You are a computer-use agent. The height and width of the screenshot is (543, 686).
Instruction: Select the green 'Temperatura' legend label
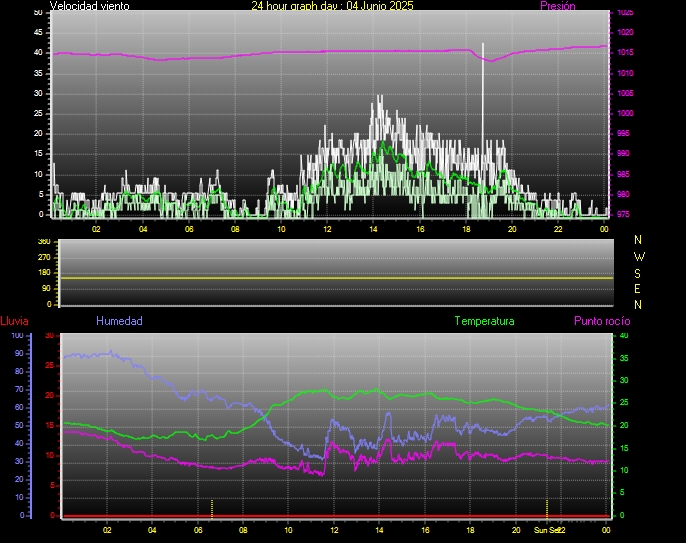point(484,321)
